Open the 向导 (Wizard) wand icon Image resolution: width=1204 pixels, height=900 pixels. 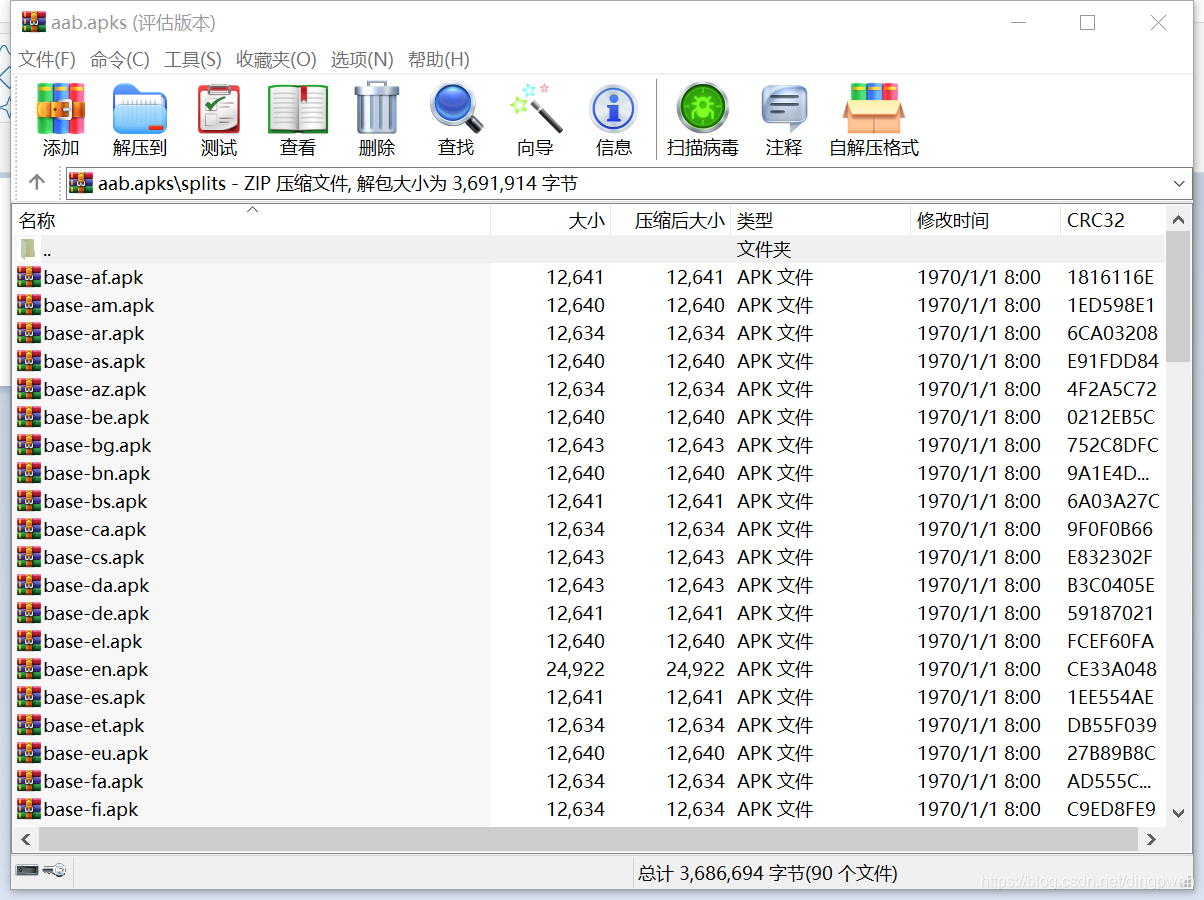coord(535,108)
